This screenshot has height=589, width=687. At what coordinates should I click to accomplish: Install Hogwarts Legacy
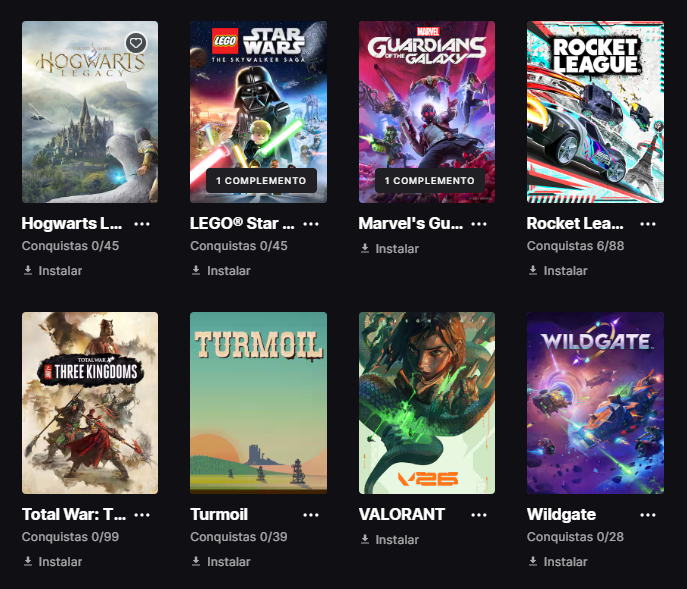[x=53, y=270]
